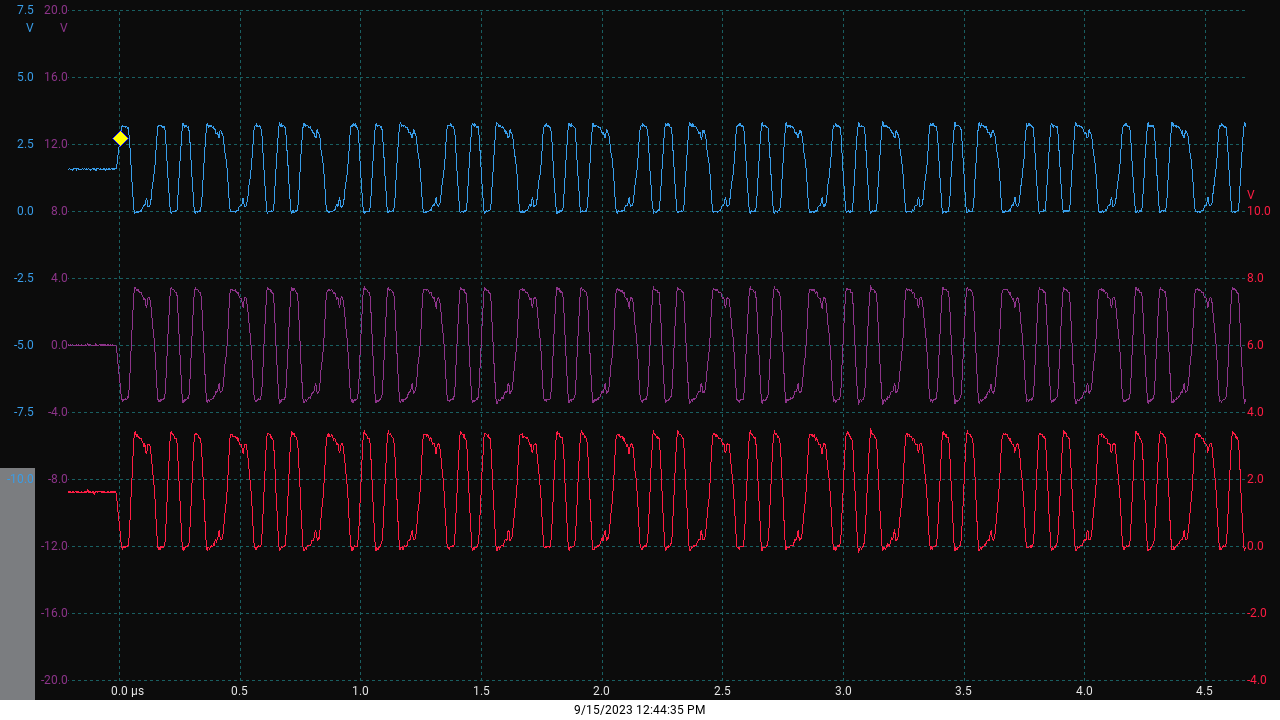Click the 2.5 time axis label

pyautogui.click(x=722, y=691)
